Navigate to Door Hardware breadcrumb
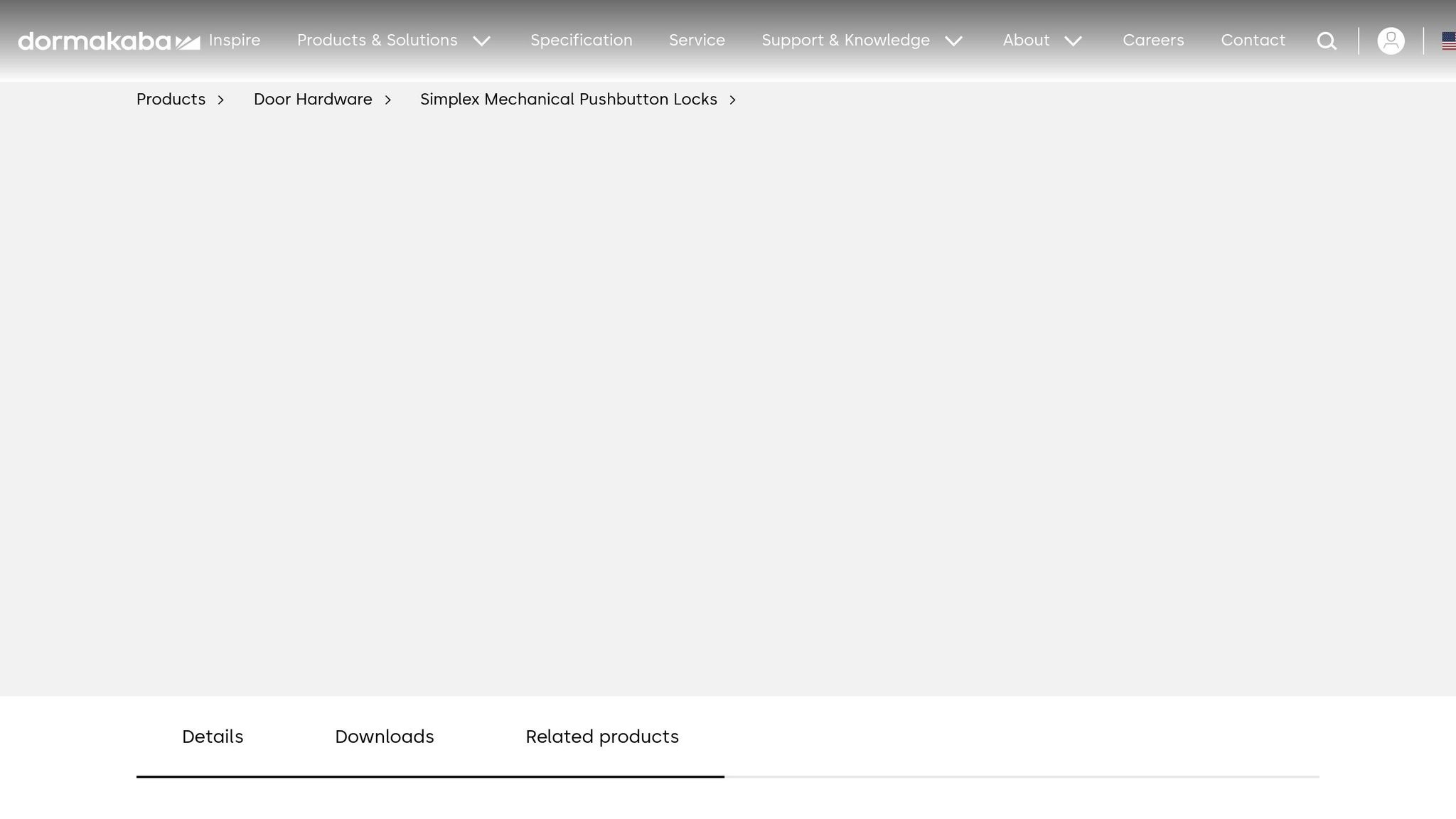Image resolution: width=1456 pixels, height=819 pixels. click(x=313, y=100)
